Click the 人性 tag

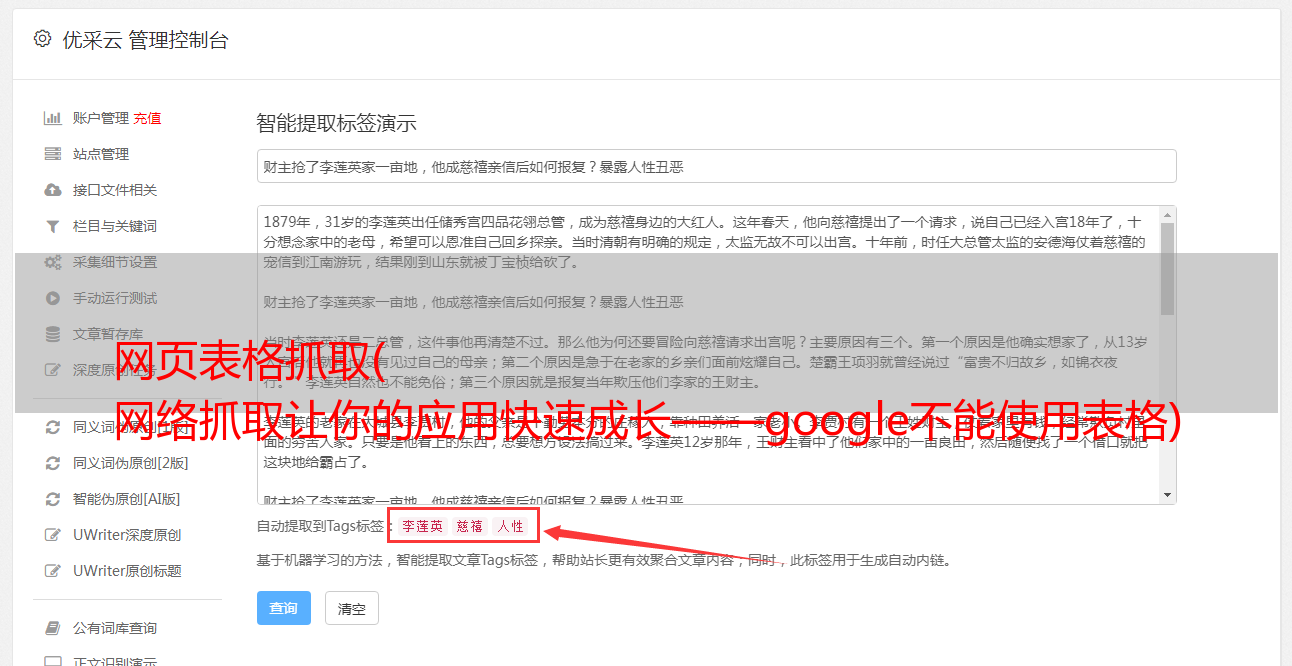click(x=510, y=526)
